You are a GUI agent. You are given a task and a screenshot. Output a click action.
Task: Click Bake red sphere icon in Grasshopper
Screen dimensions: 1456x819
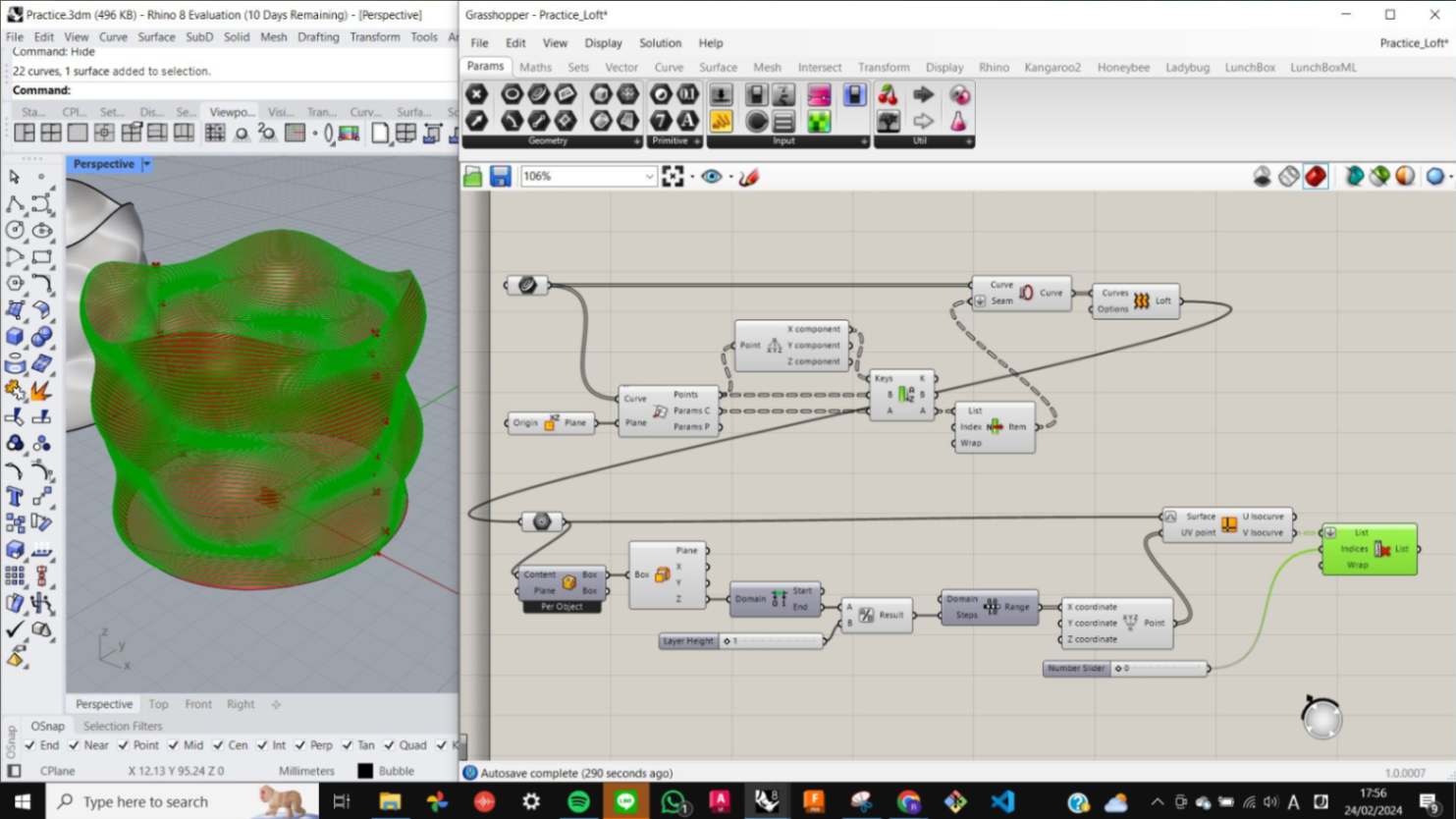coord(1316,177)
